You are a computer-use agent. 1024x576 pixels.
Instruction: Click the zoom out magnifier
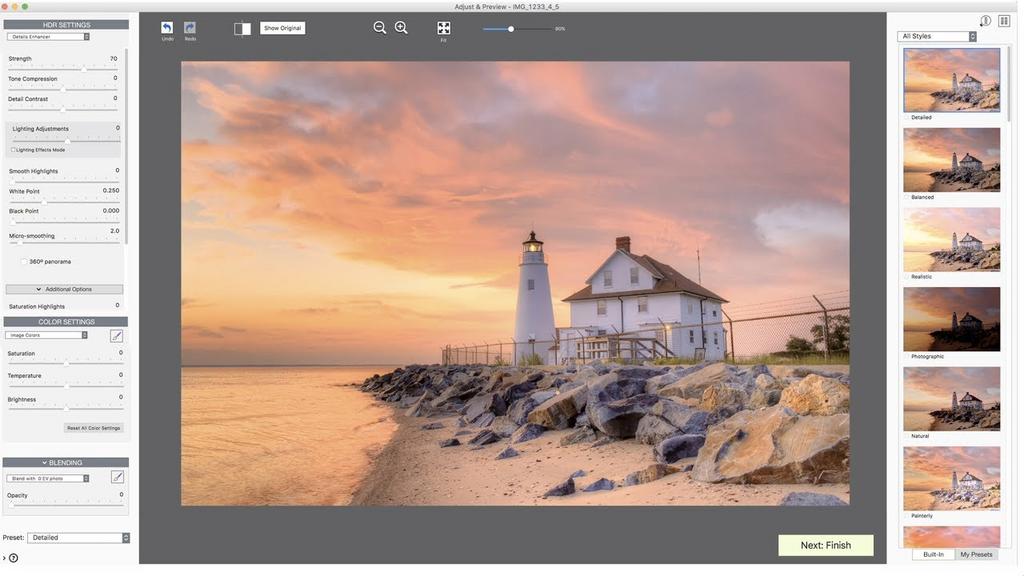(379, 27)
